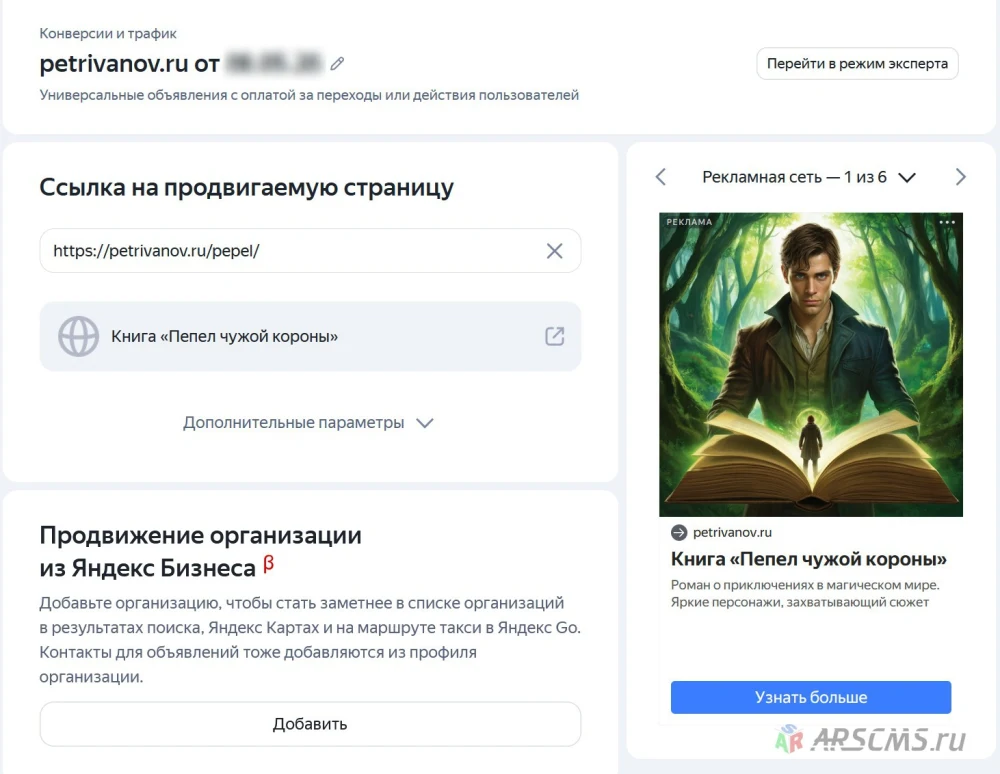Click the pencil icon to rename campaign
Image resolution: width=1000 pixels, height=774 pixels.
(337, 63)
